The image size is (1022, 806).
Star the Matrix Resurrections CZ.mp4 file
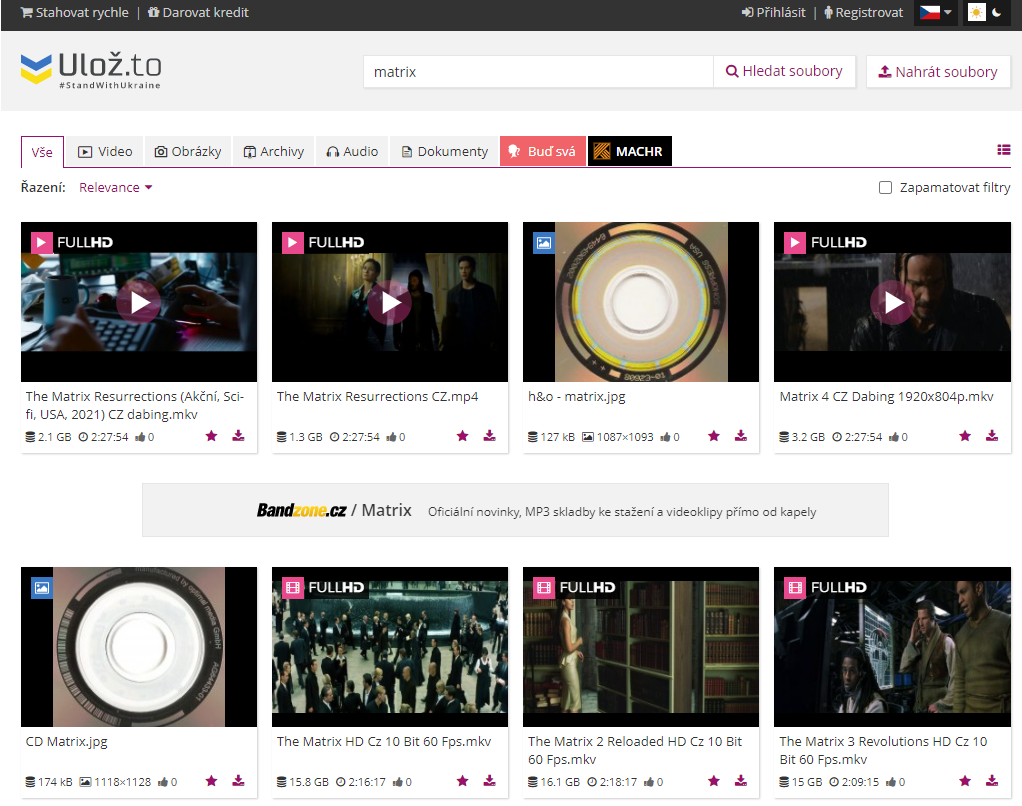462,436
